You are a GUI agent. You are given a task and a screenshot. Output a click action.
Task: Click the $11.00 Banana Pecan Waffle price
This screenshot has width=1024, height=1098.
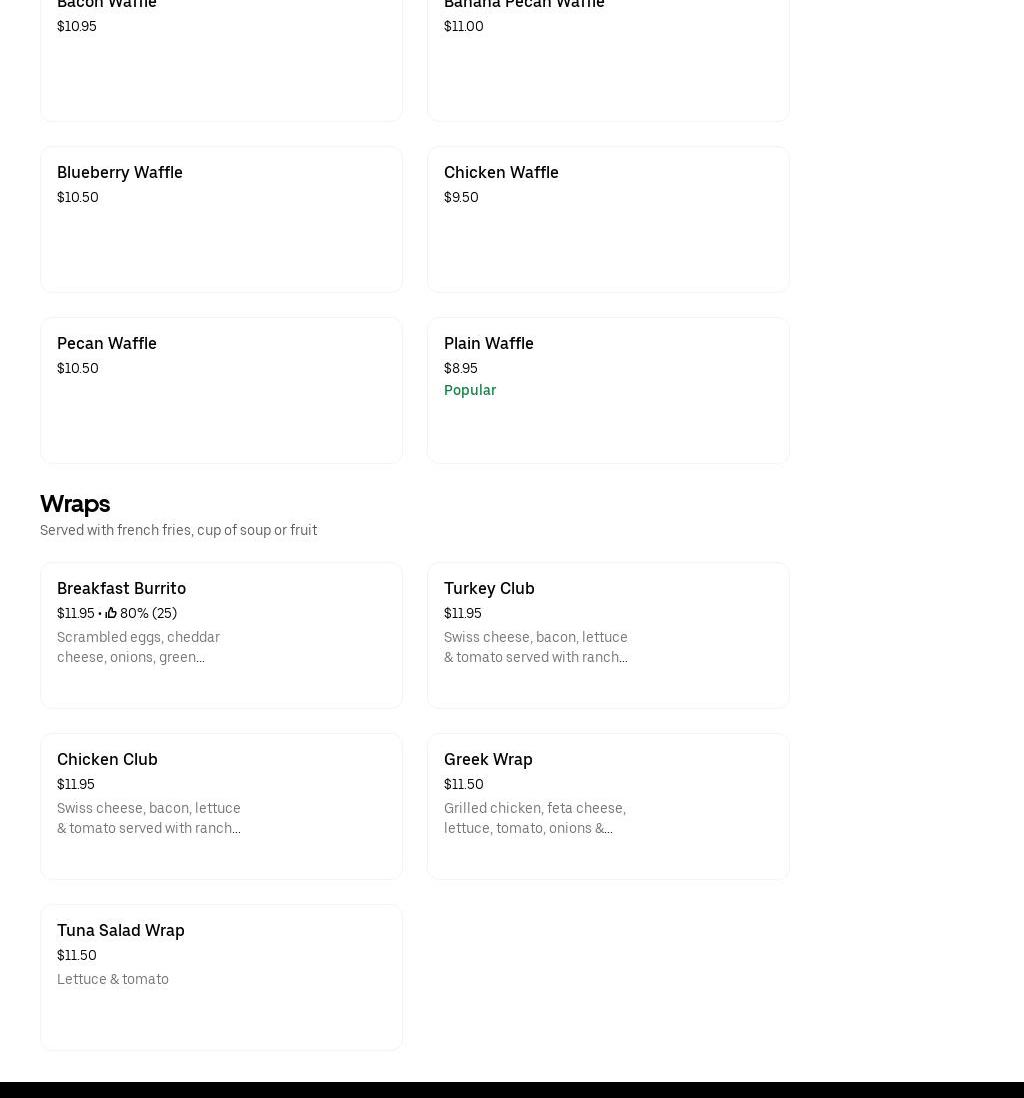pyautogui.click(x=463, y=26)
